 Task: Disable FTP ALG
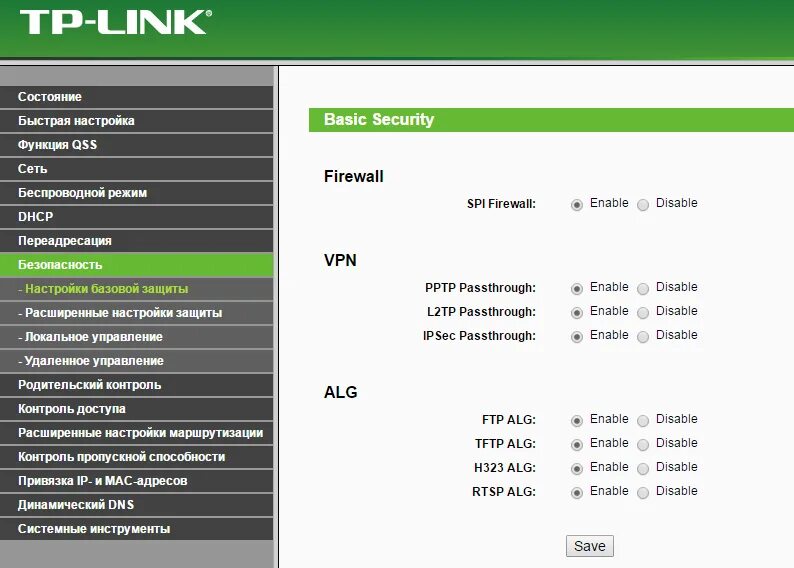tap(643, 421)
